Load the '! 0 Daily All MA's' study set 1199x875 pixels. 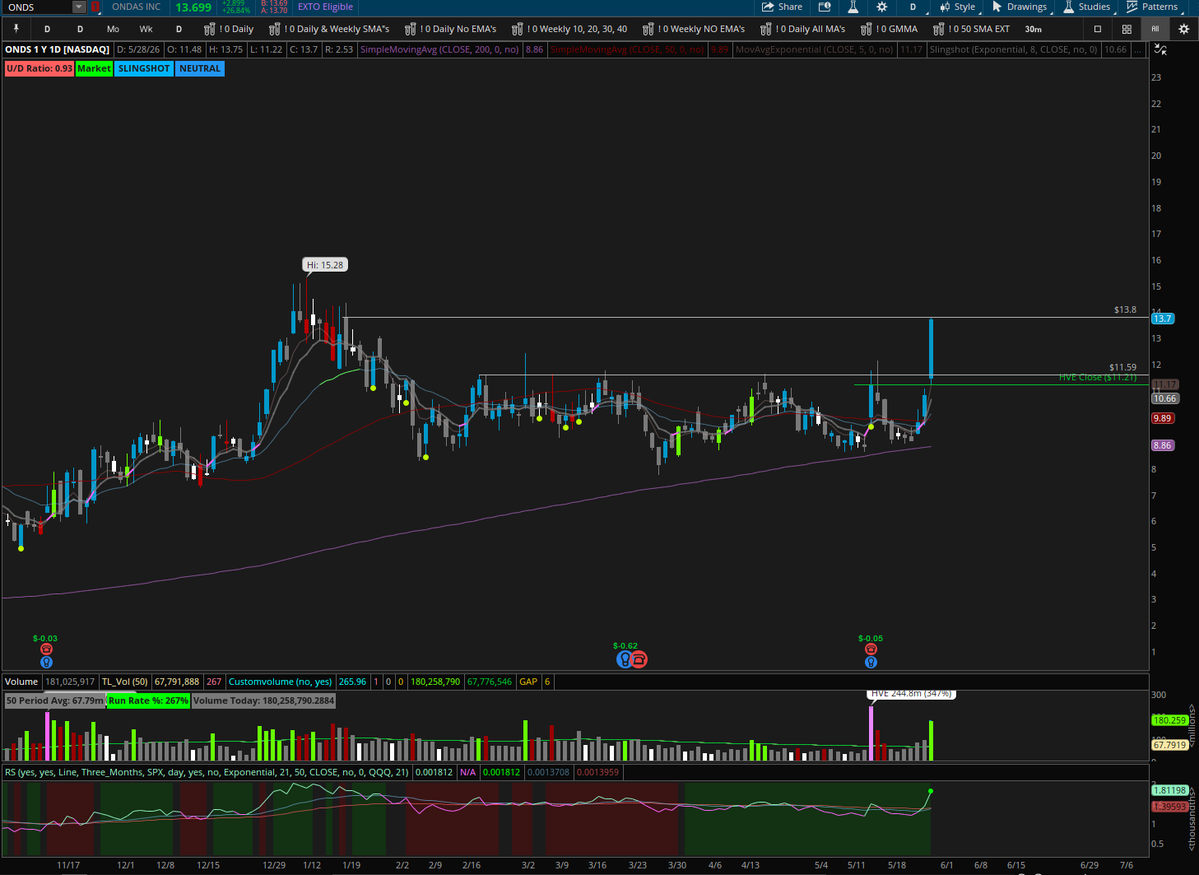pos(803,29)
